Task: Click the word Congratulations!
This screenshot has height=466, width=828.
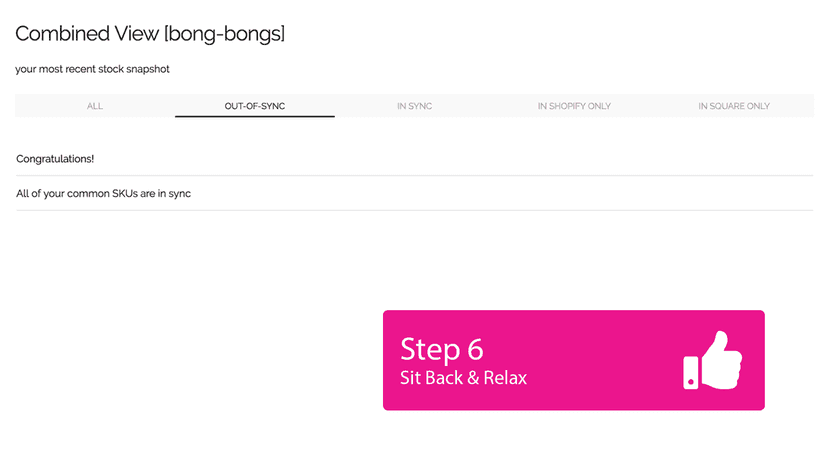Action: 55,159
